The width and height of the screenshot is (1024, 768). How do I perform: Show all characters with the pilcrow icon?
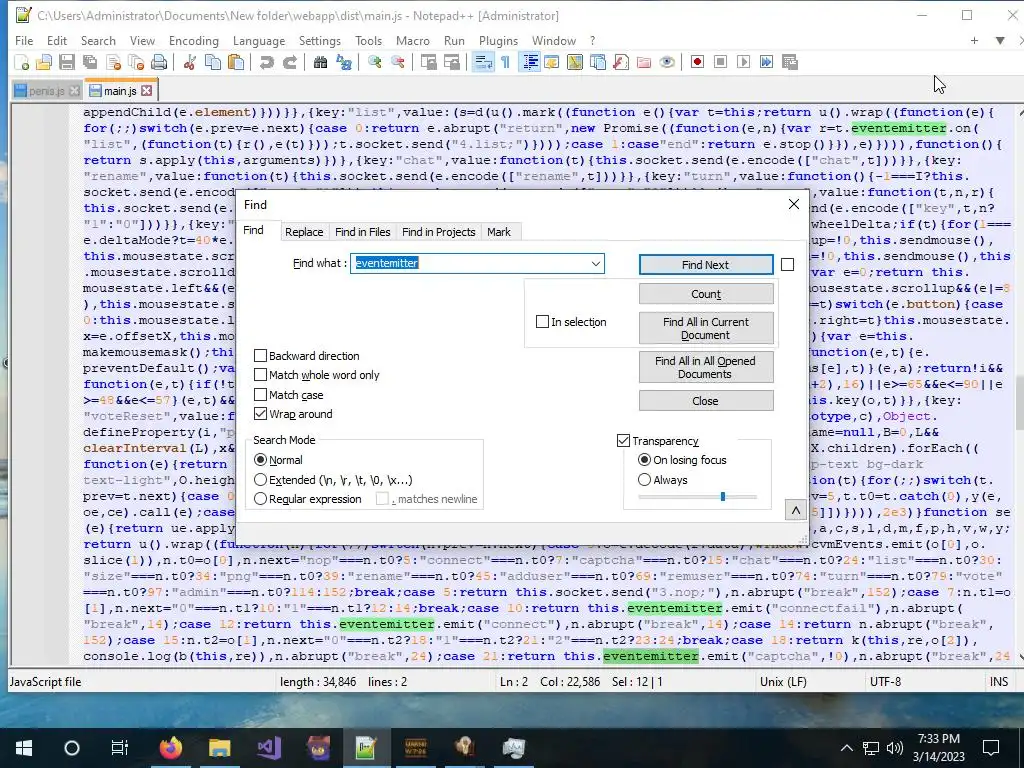tap(505, 62)
